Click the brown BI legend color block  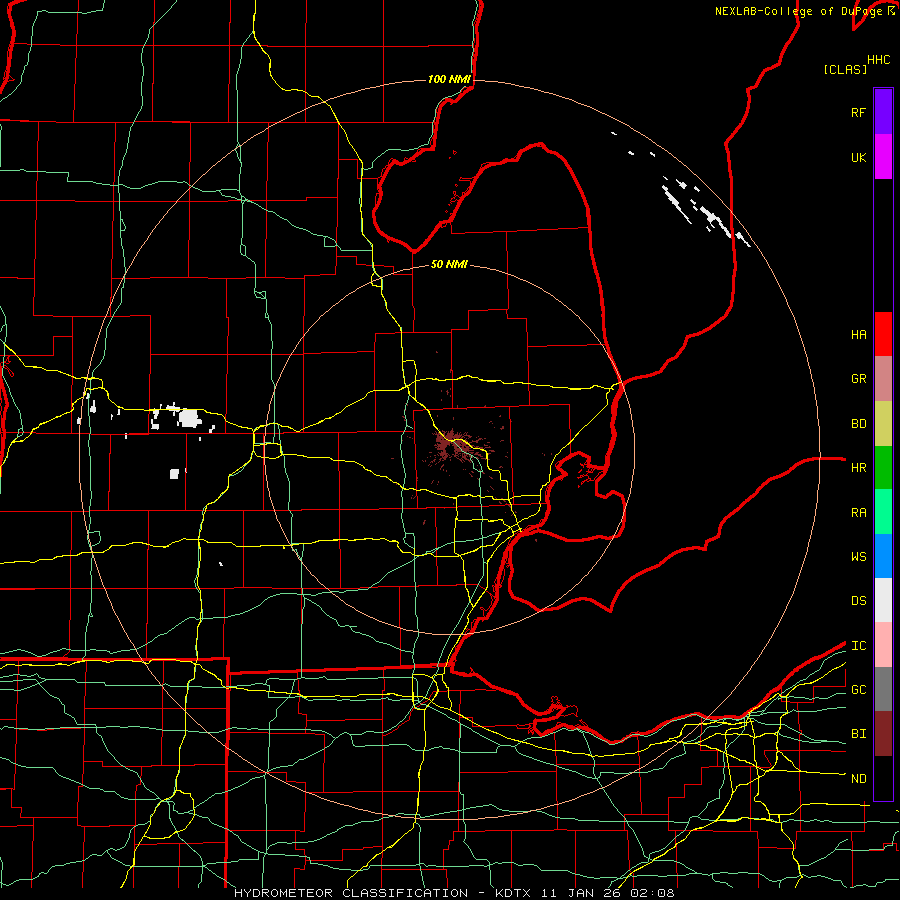pyautogui.click(x=883, y=734)
